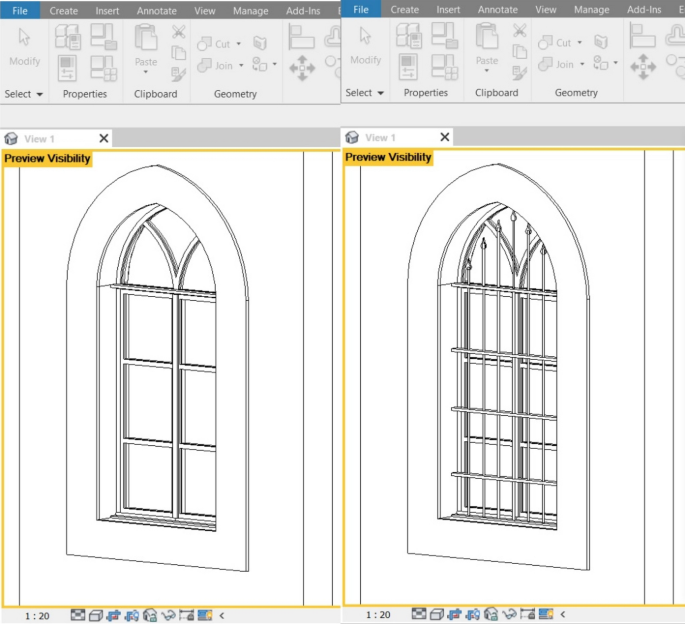Expand the Select dropdown in left window
685x624 pixels.
(25, 94)
